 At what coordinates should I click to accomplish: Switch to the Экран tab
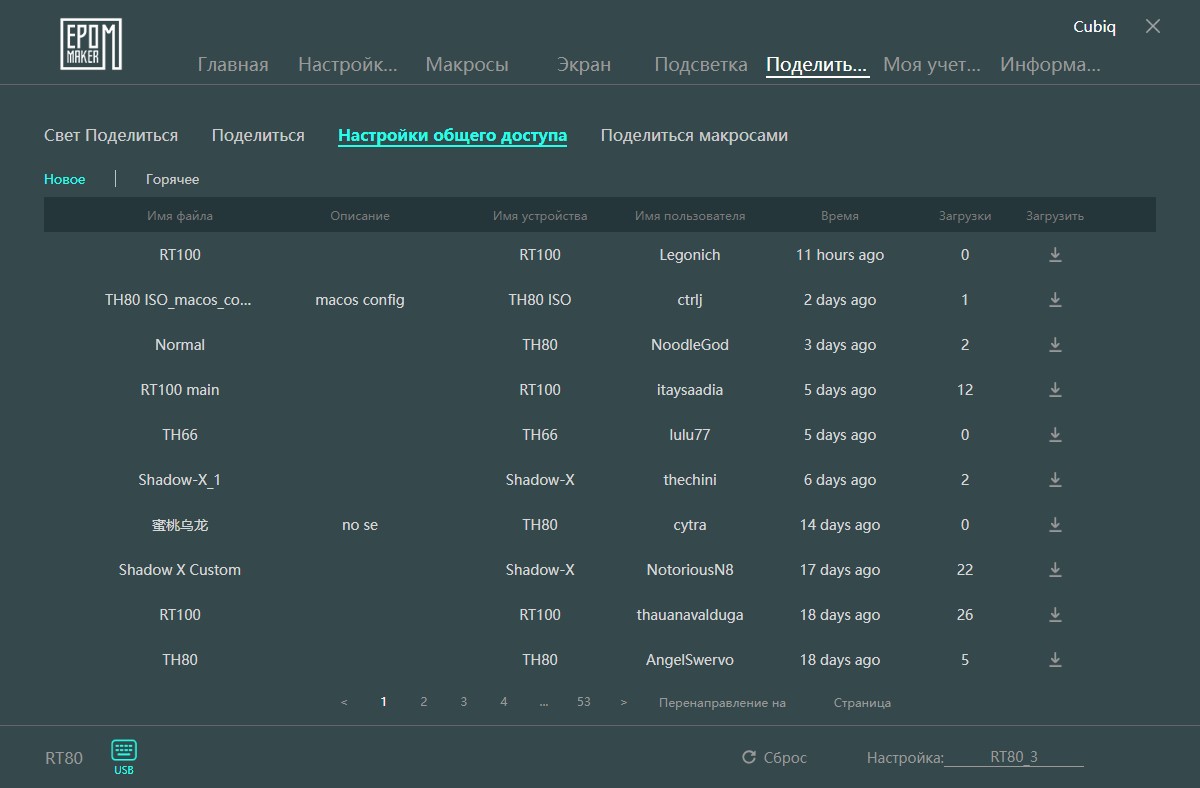(584, 65)
